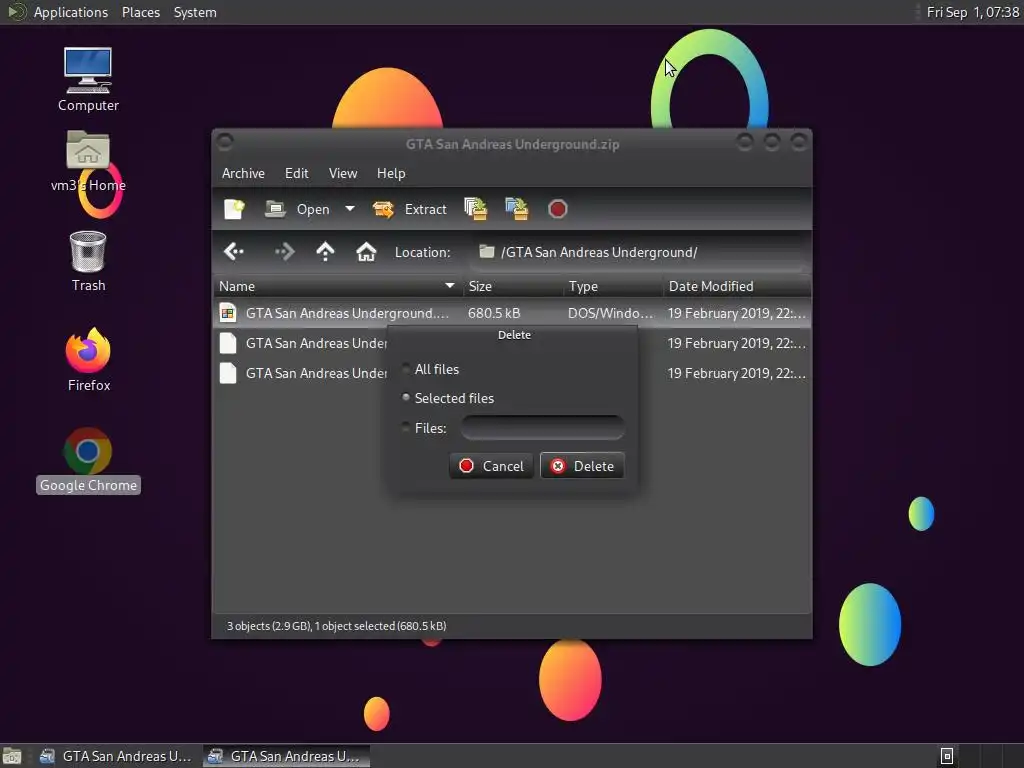Open the System menu in top panel
Viewport: 1024px width, 768px height.
click(x=195, y=12)
